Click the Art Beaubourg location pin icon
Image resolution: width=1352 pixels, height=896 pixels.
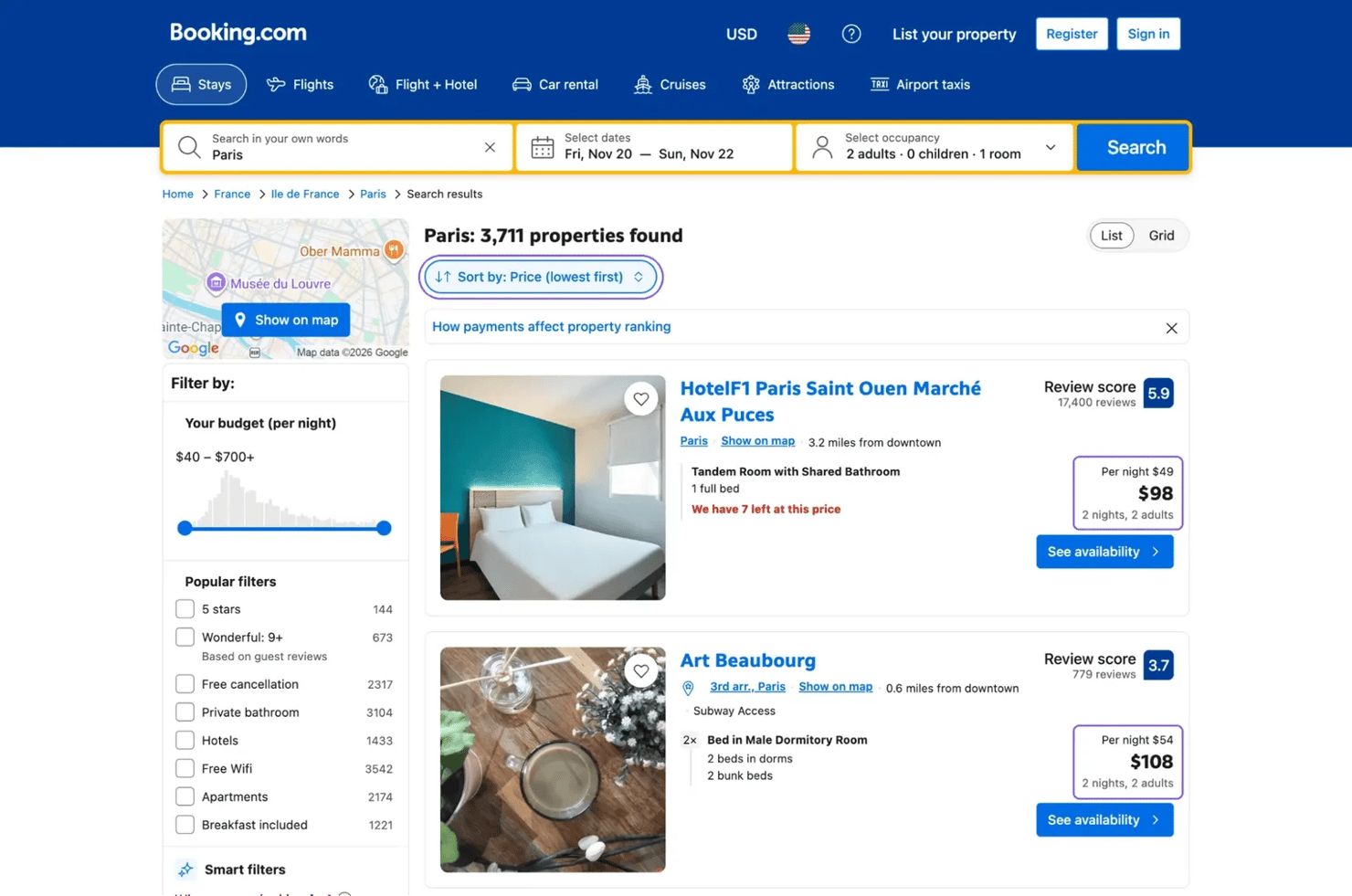click(688, 688)
